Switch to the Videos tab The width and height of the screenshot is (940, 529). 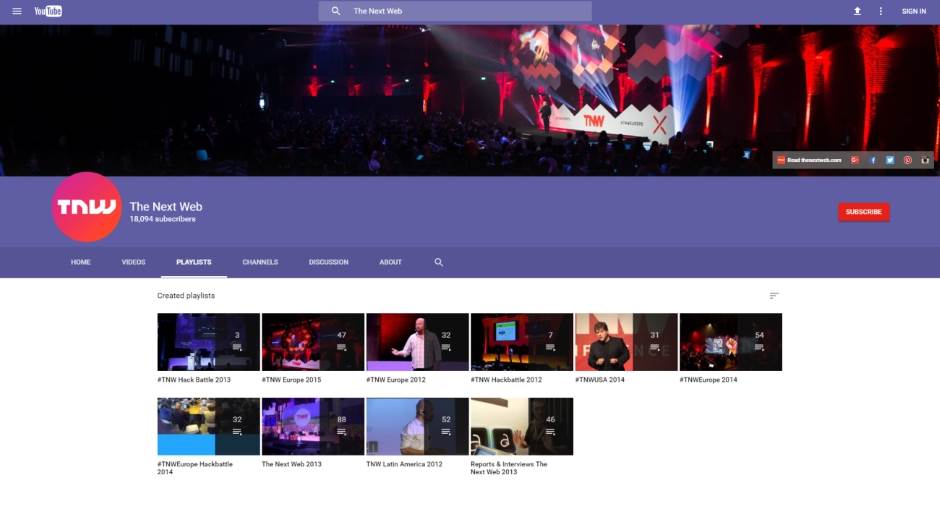tap(133, 262)
